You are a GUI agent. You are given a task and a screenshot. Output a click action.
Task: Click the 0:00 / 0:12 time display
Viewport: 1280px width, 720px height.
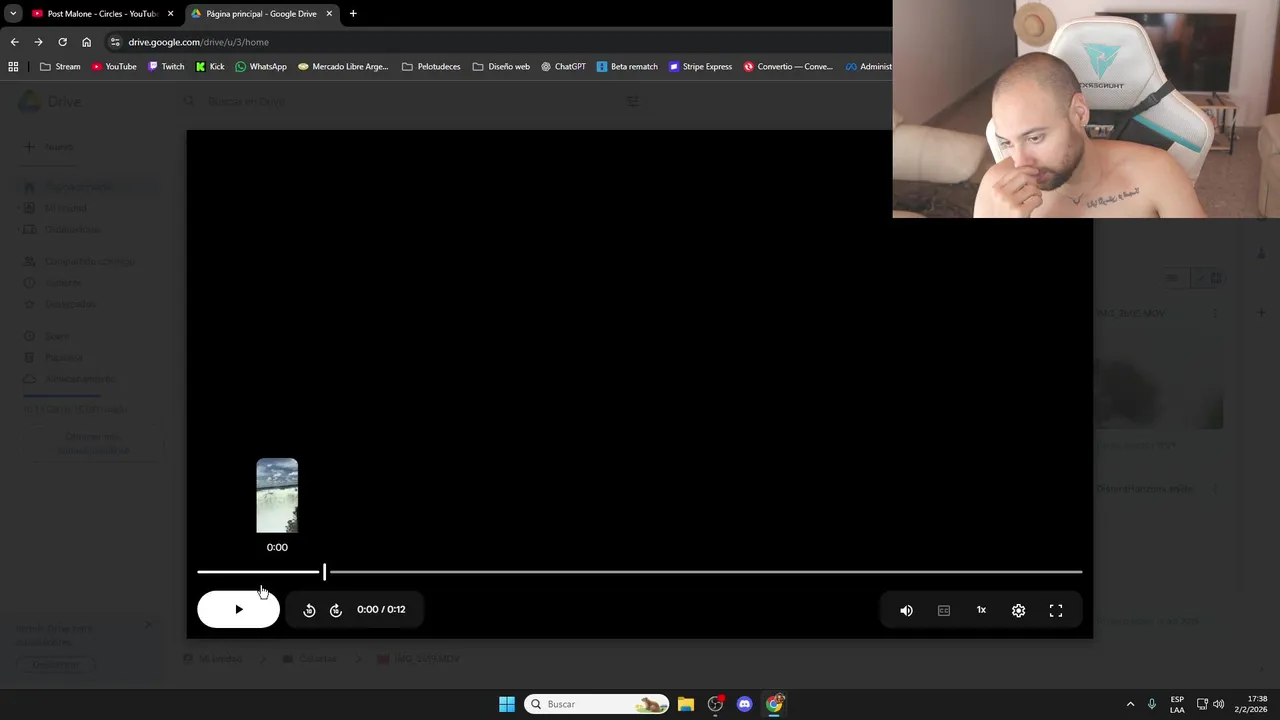point(381,609)
